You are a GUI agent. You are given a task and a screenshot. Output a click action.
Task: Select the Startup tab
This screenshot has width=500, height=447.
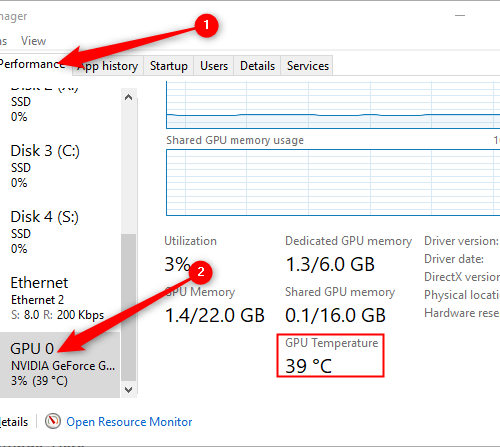coord(169,66)
